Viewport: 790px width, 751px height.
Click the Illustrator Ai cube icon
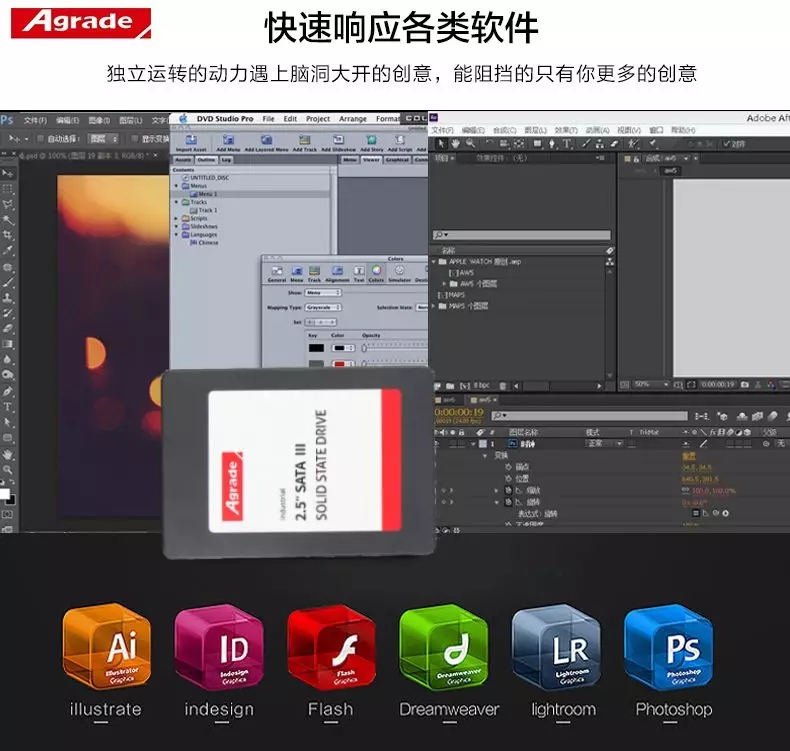click(106, 647)
